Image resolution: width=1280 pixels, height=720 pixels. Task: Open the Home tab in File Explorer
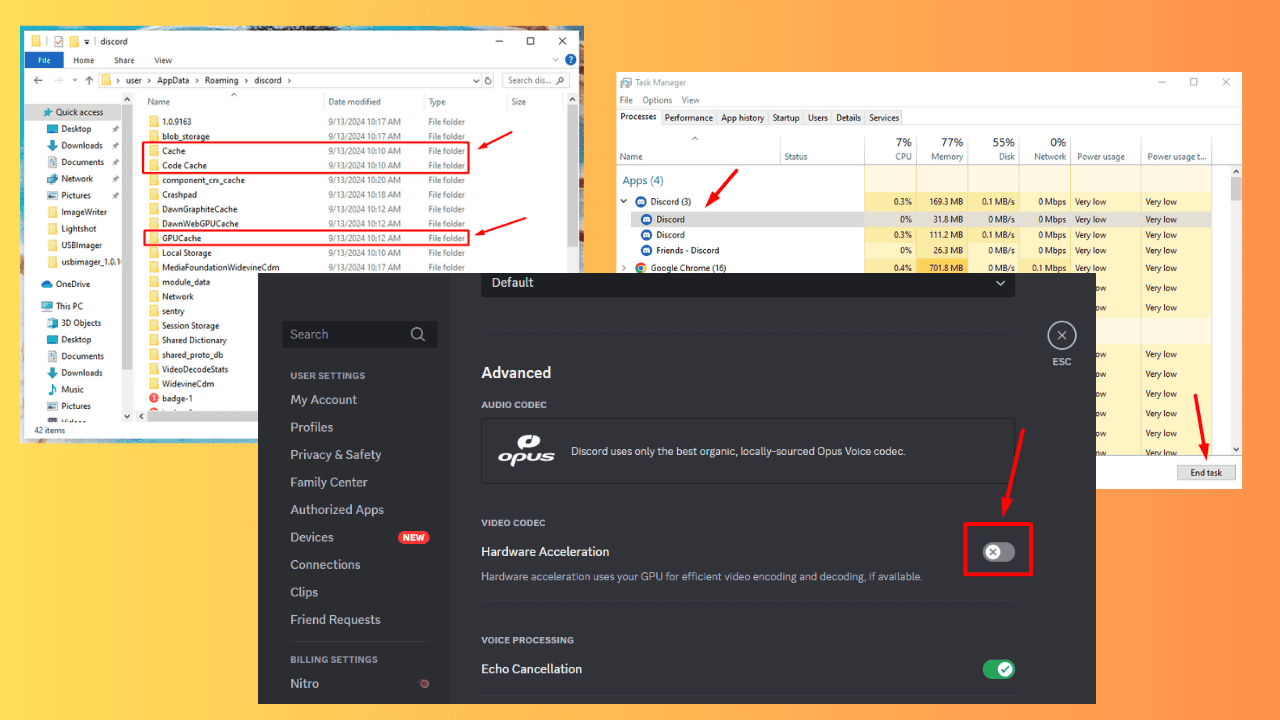(84, 60)
